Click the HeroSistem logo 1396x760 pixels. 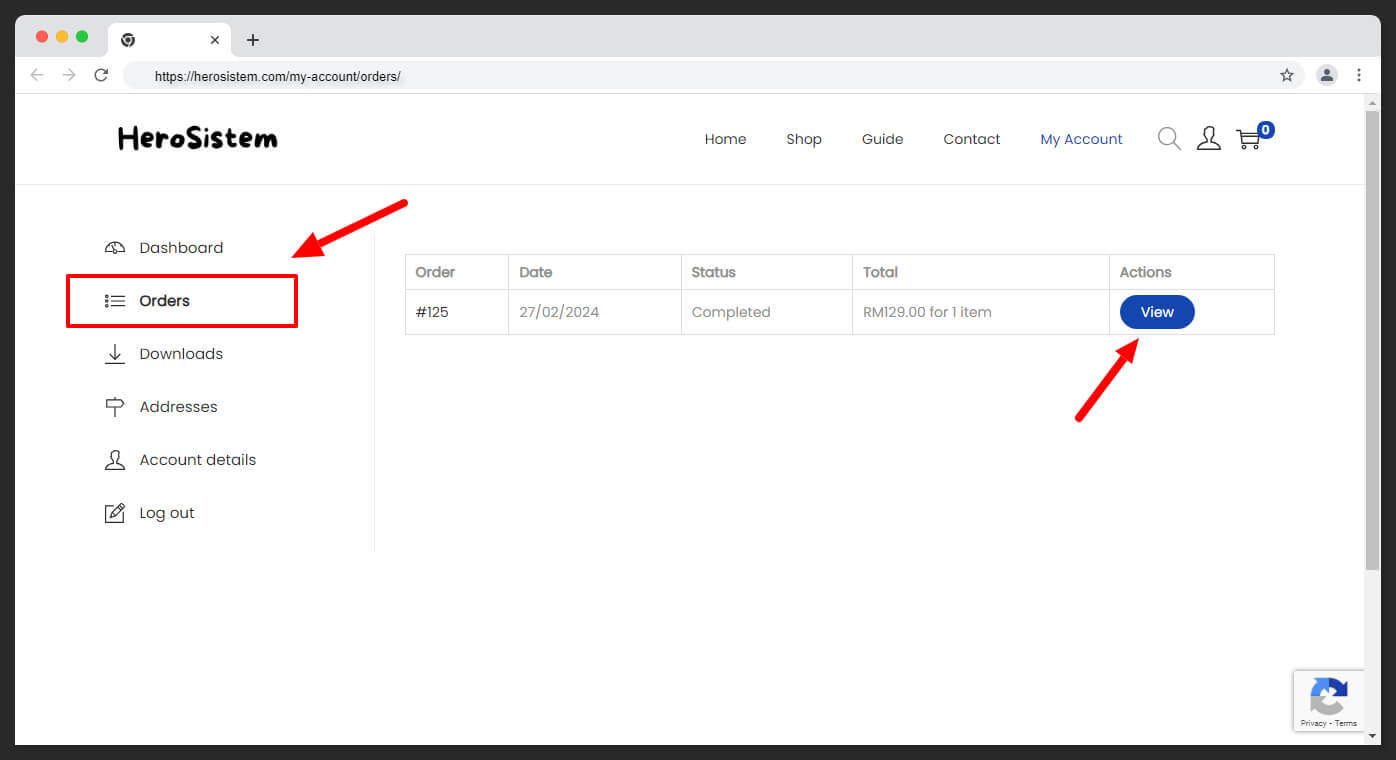198,138
